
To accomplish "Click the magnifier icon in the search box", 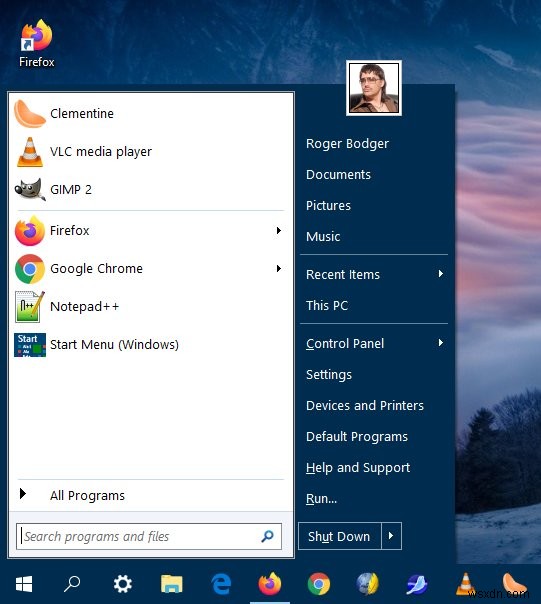I will coord(267,536).
